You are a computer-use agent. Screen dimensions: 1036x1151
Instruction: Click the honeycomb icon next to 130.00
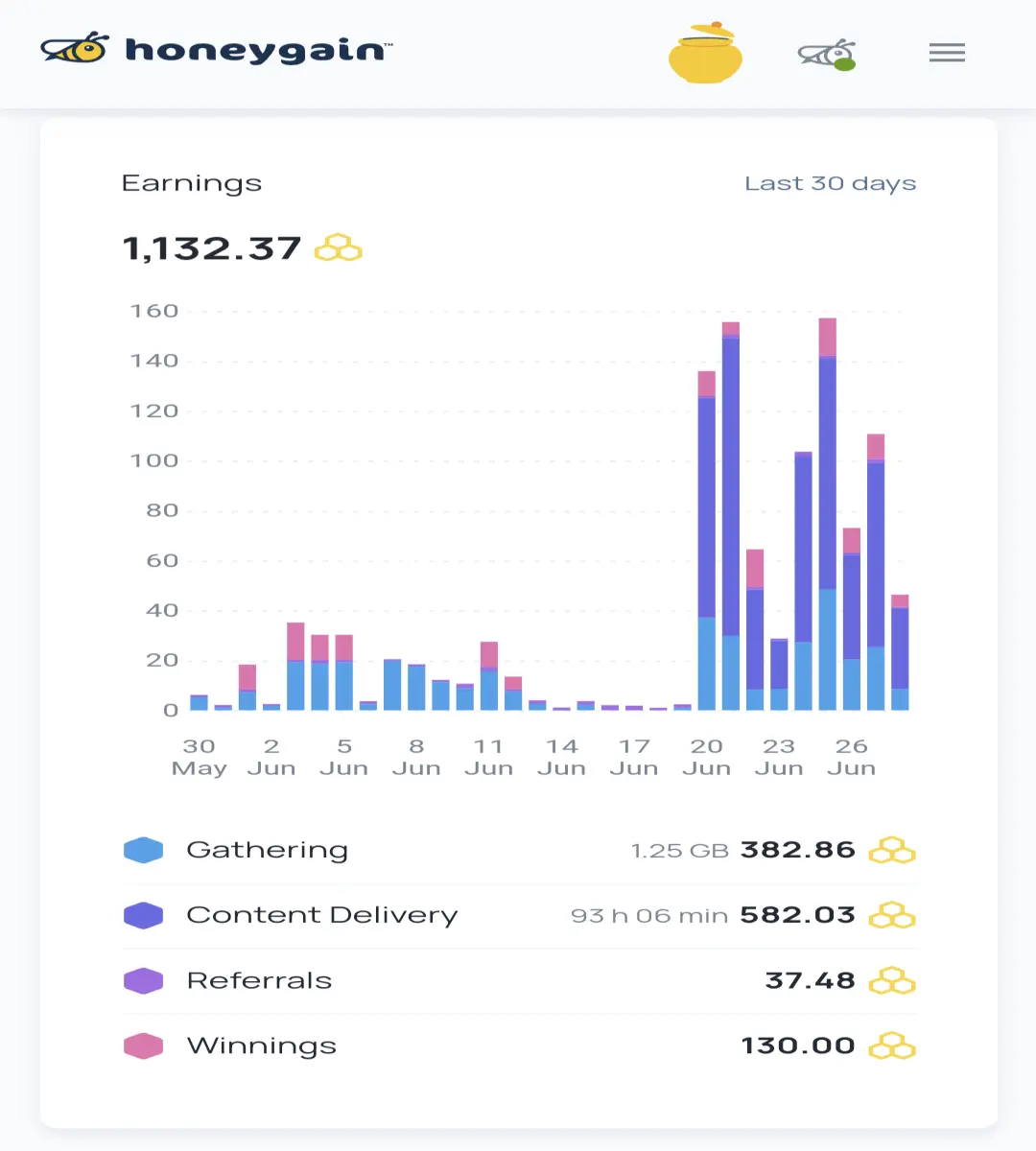pos(892,1045)
